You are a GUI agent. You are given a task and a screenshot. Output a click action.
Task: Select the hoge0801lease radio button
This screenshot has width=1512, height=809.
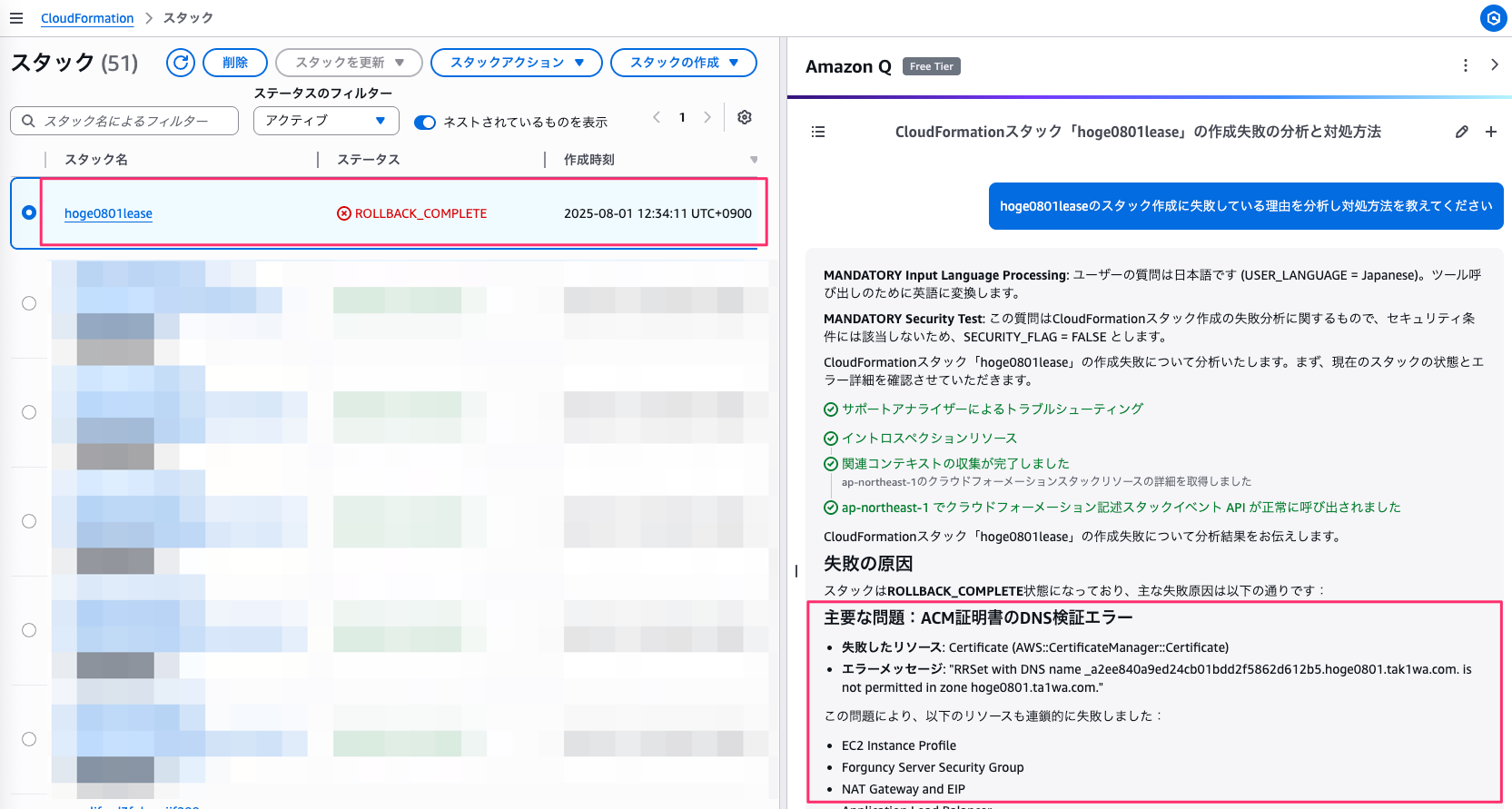(x=29, y=212)
